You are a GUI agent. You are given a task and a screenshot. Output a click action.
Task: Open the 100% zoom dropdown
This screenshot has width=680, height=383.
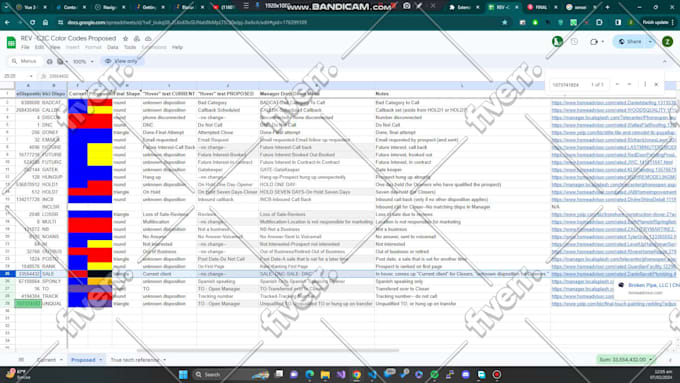click(x=83, y=62)
